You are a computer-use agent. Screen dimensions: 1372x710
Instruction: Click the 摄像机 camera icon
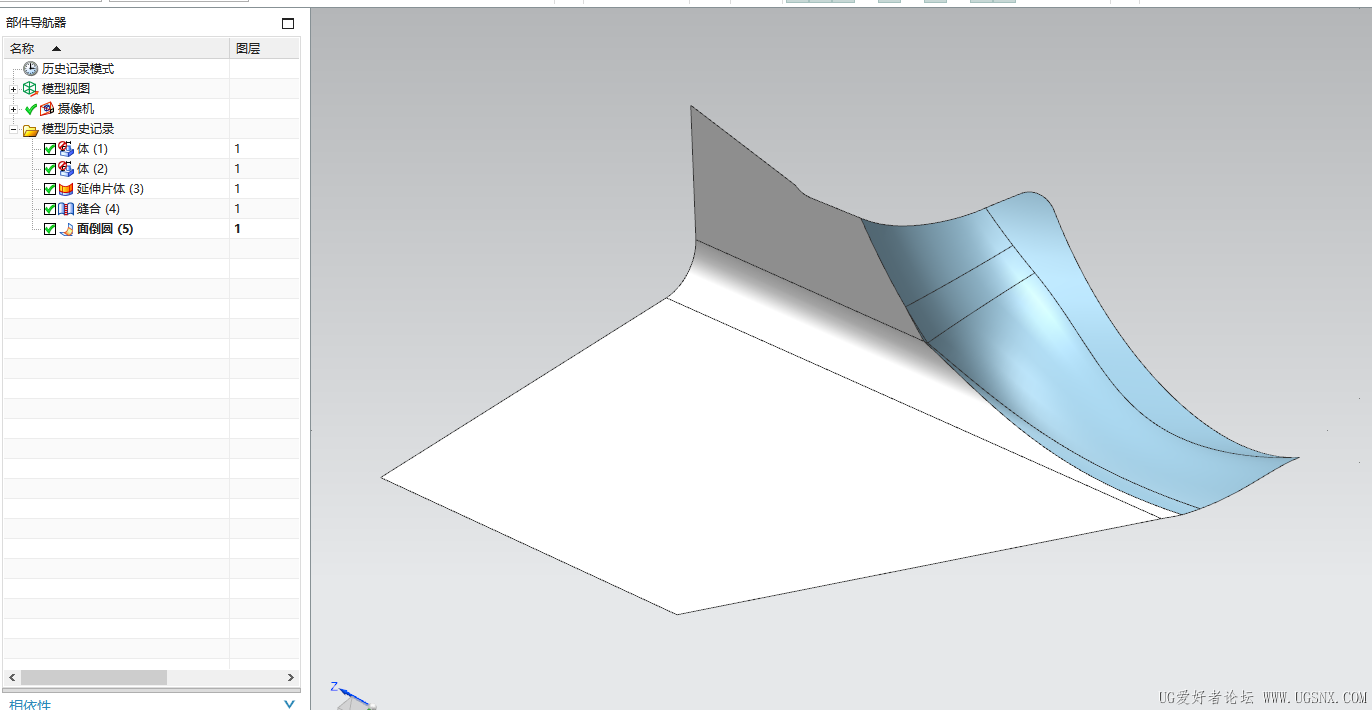46,108
